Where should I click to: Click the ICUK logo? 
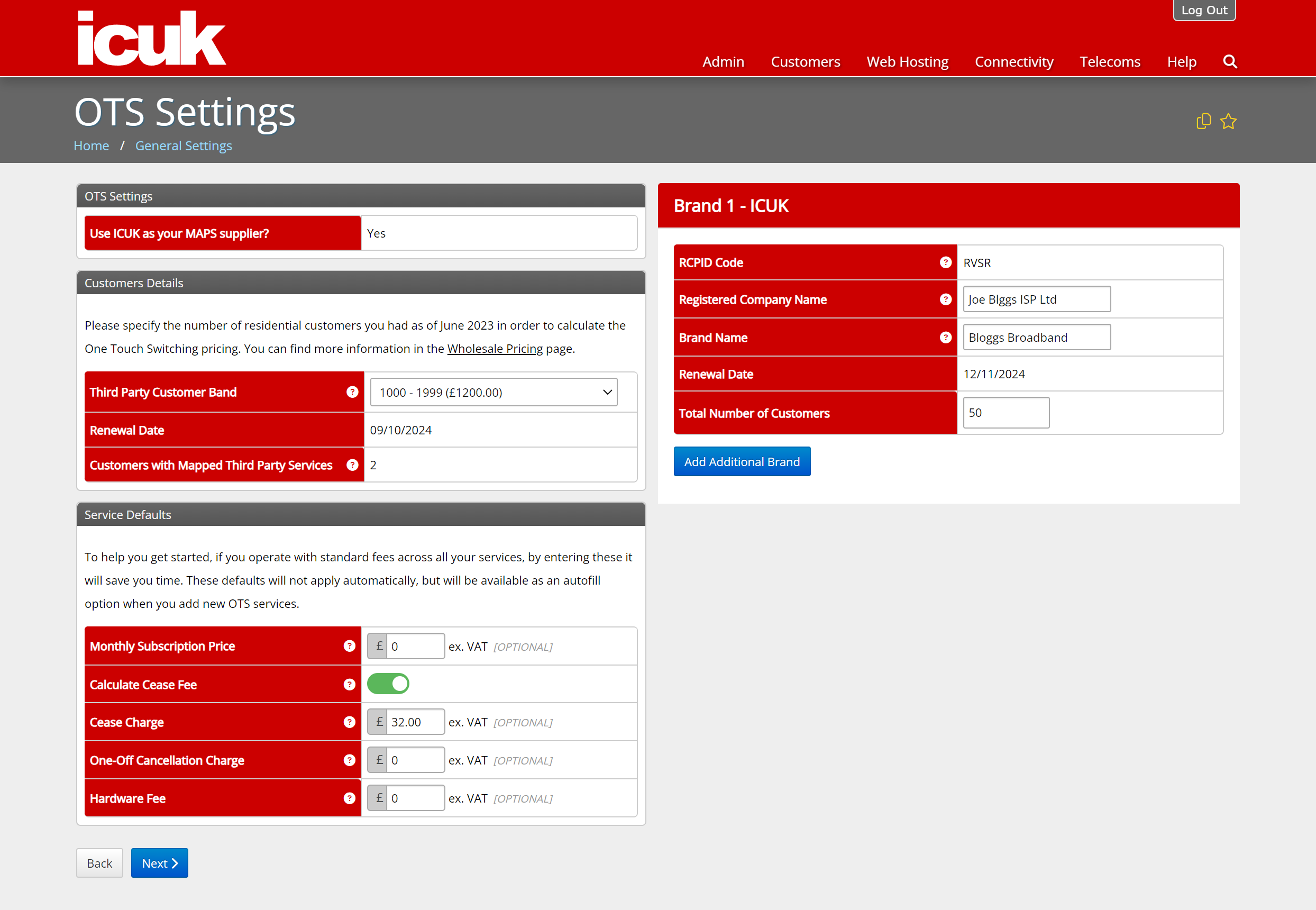pos(152,38)
